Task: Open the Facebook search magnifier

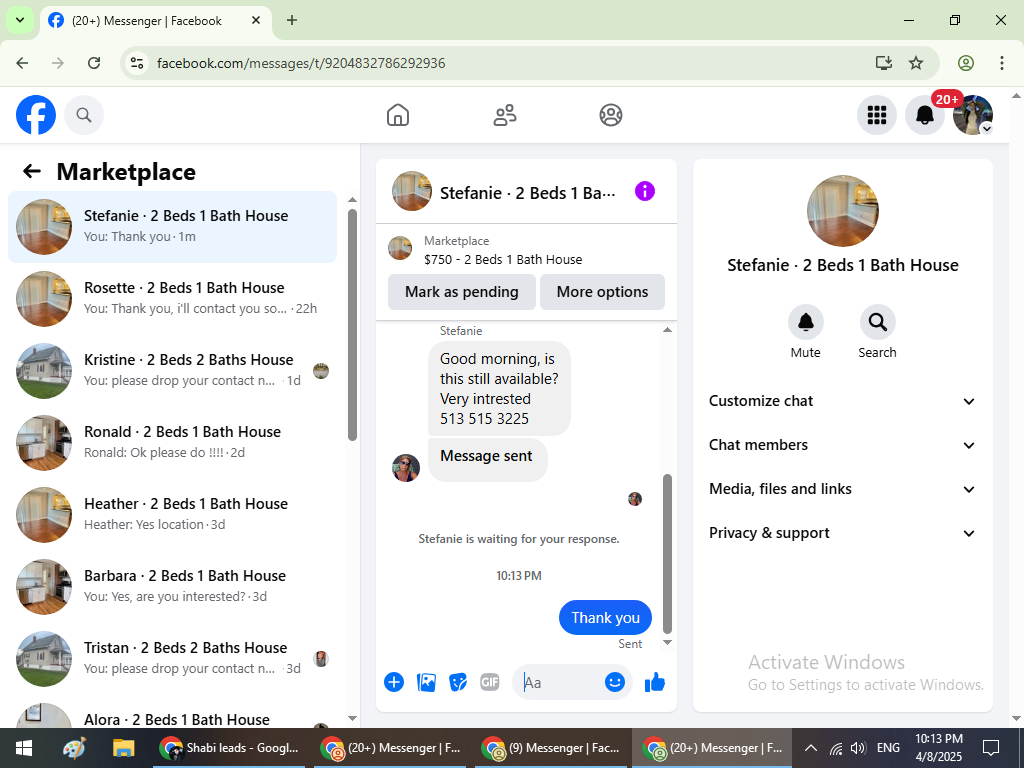Action: point(84,115)
